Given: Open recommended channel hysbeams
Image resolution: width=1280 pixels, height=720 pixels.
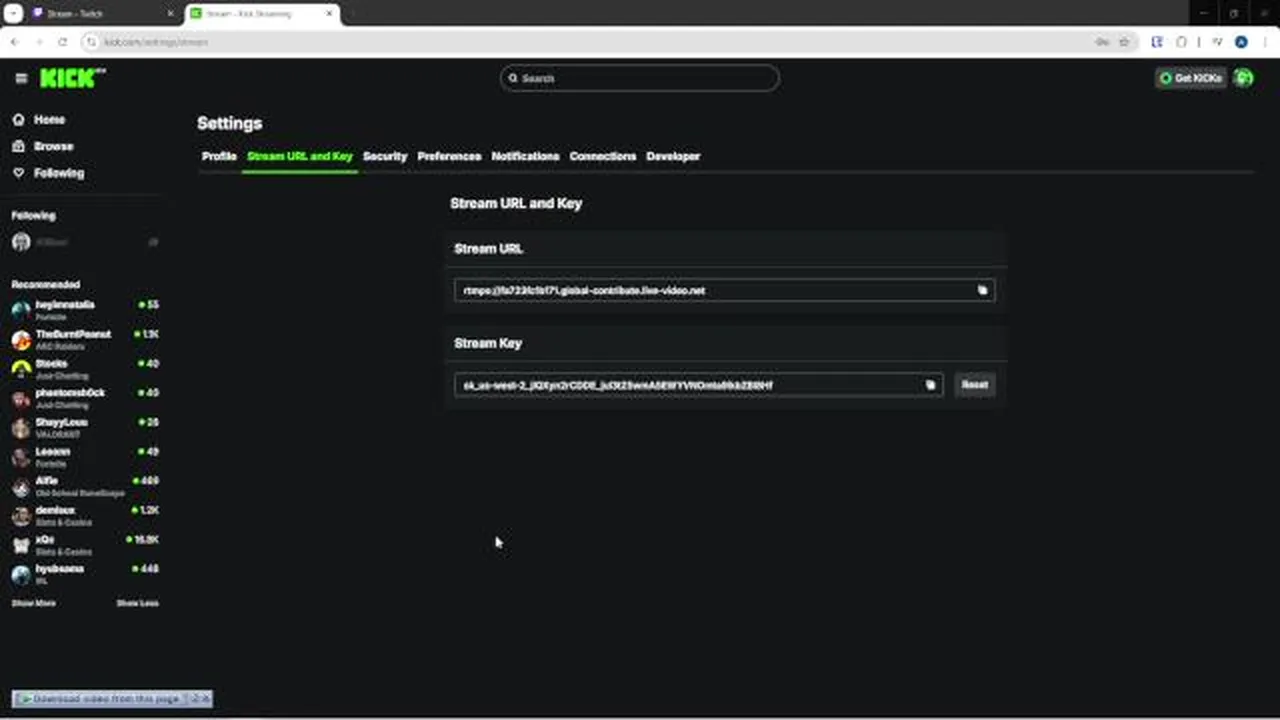Looking at the screenshot, I should 85,574.
